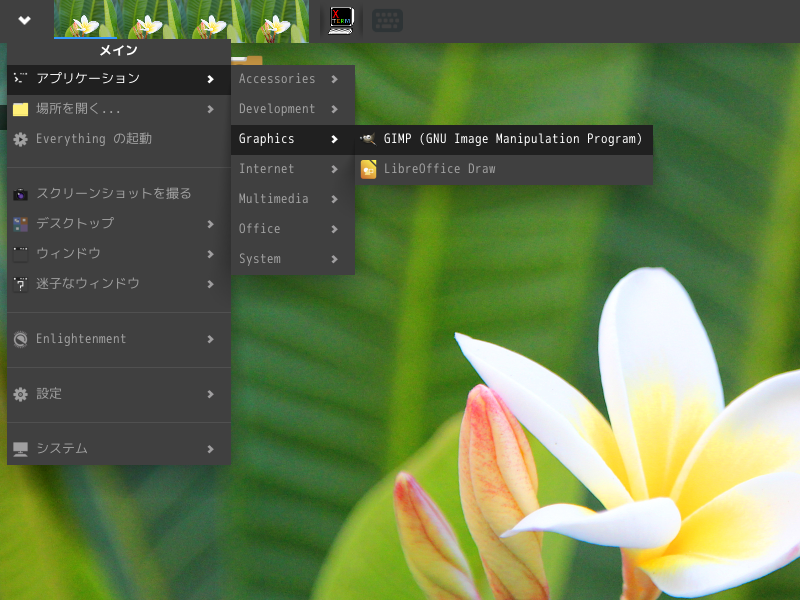Click the デスクトップ menu icon
The image size is (800, 600).
(20, 224)
